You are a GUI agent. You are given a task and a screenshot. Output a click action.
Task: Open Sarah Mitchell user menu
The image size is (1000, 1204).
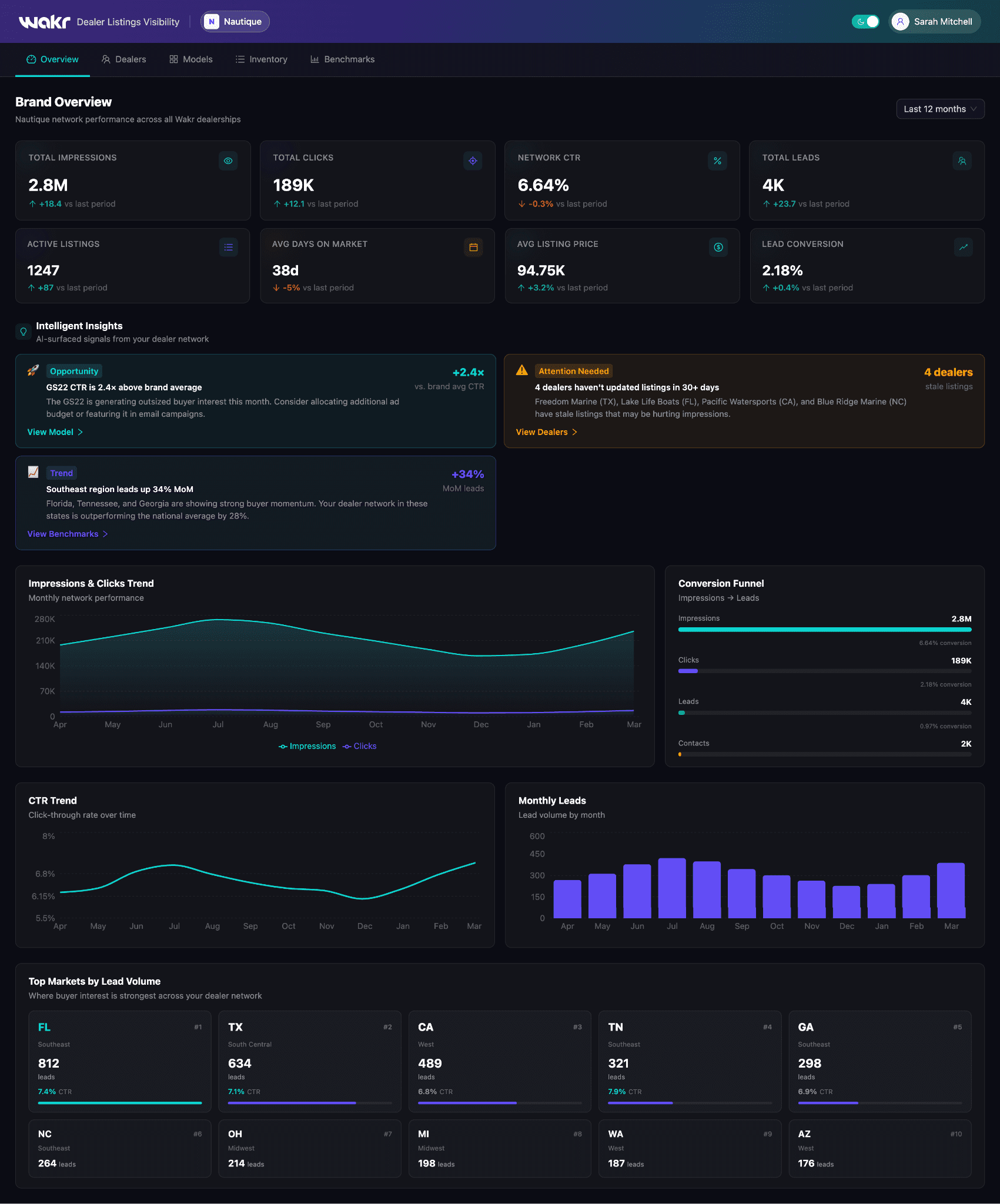935,22
